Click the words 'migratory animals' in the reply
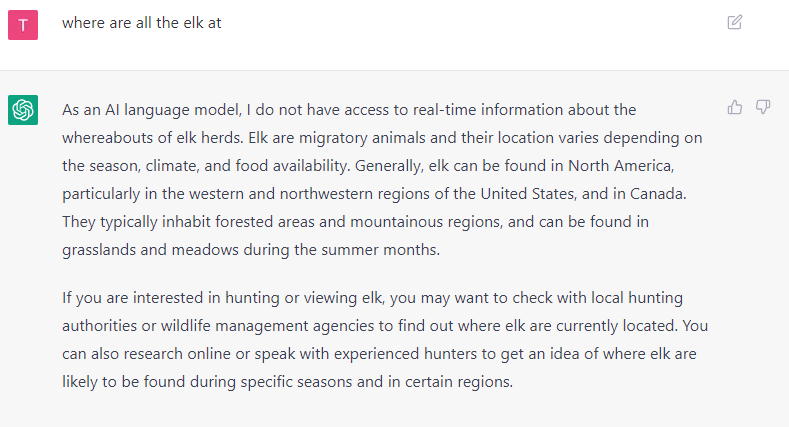789x427 pixels. pyautogui.click(x=362, y=138)
